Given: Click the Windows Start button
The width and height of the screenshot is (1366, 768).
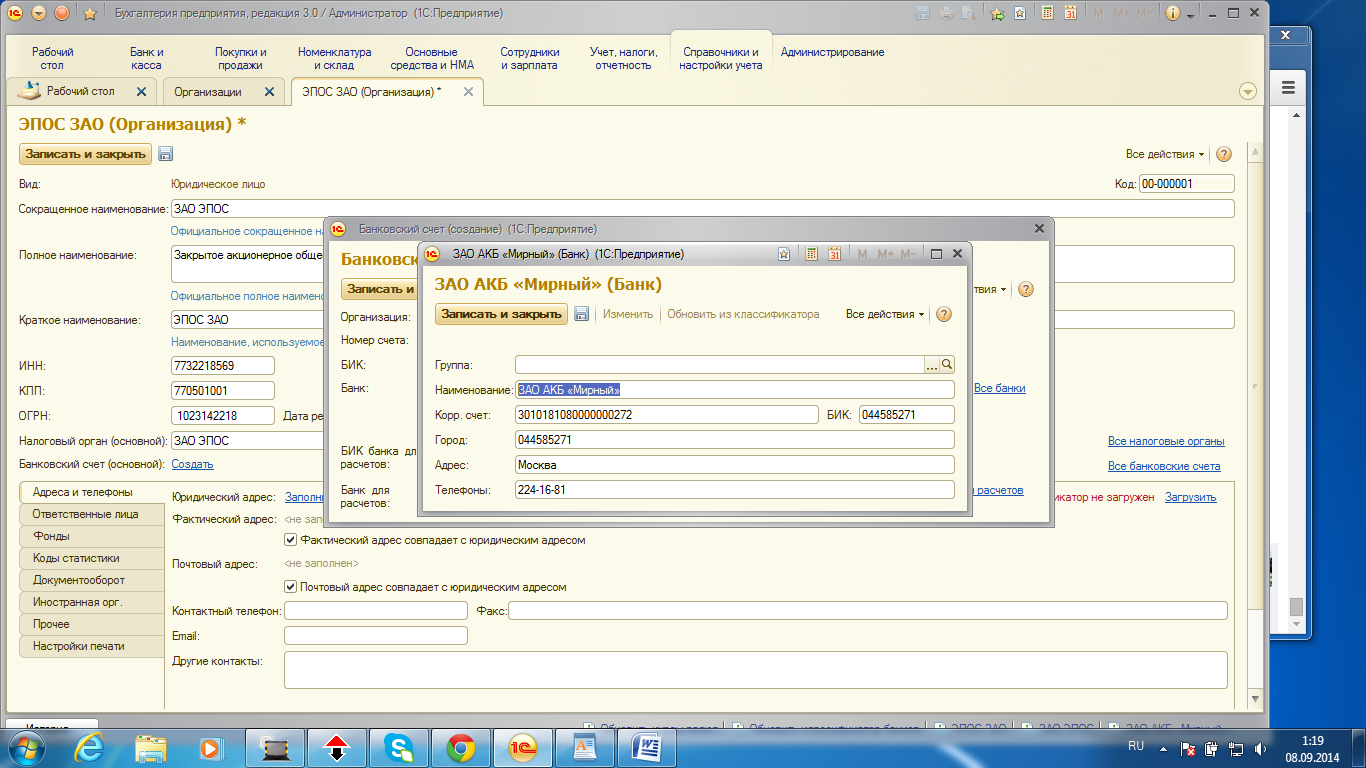Looking at the screenshot, I should point(29,747).
